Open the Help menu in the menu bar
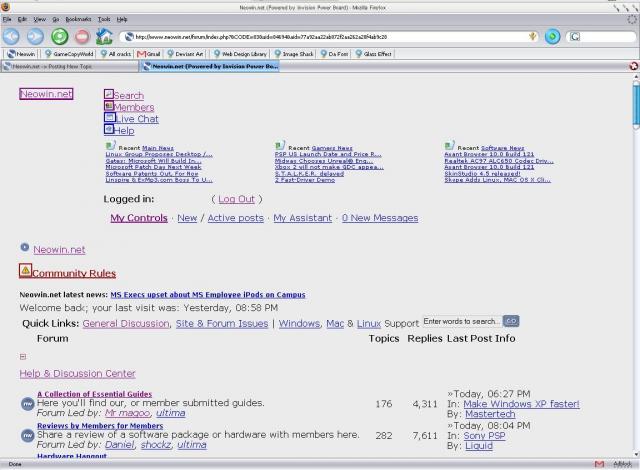Viewport: 640px width, 470px height. click(122, 19)
